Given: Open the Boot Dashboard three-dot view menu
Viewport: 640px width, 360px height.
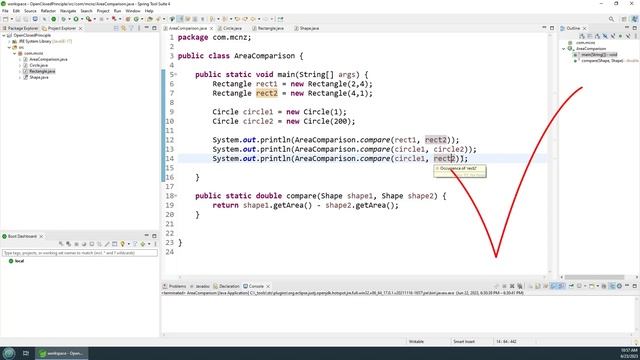Looking at the screenshot, I should coord(155,244).
